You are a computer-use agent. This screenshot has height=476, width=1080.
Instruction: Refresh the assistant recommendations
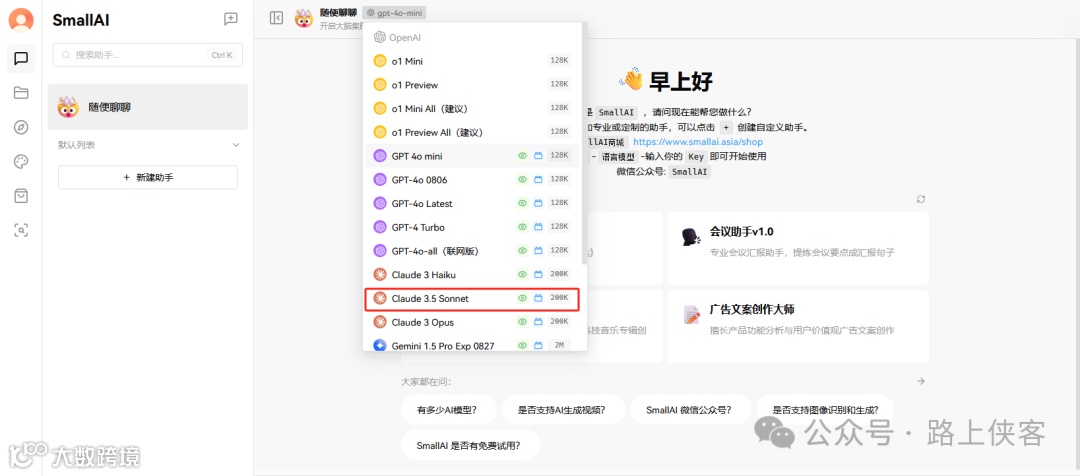click(x=921, y=199)
